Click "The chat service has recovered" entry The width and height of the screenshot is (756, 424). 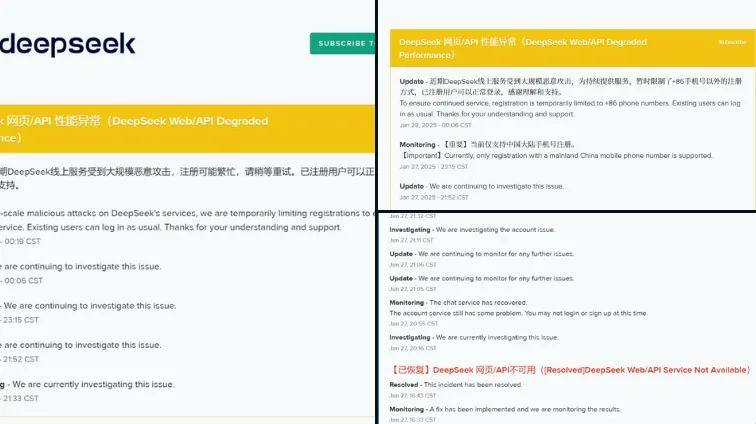click(480, 302)
